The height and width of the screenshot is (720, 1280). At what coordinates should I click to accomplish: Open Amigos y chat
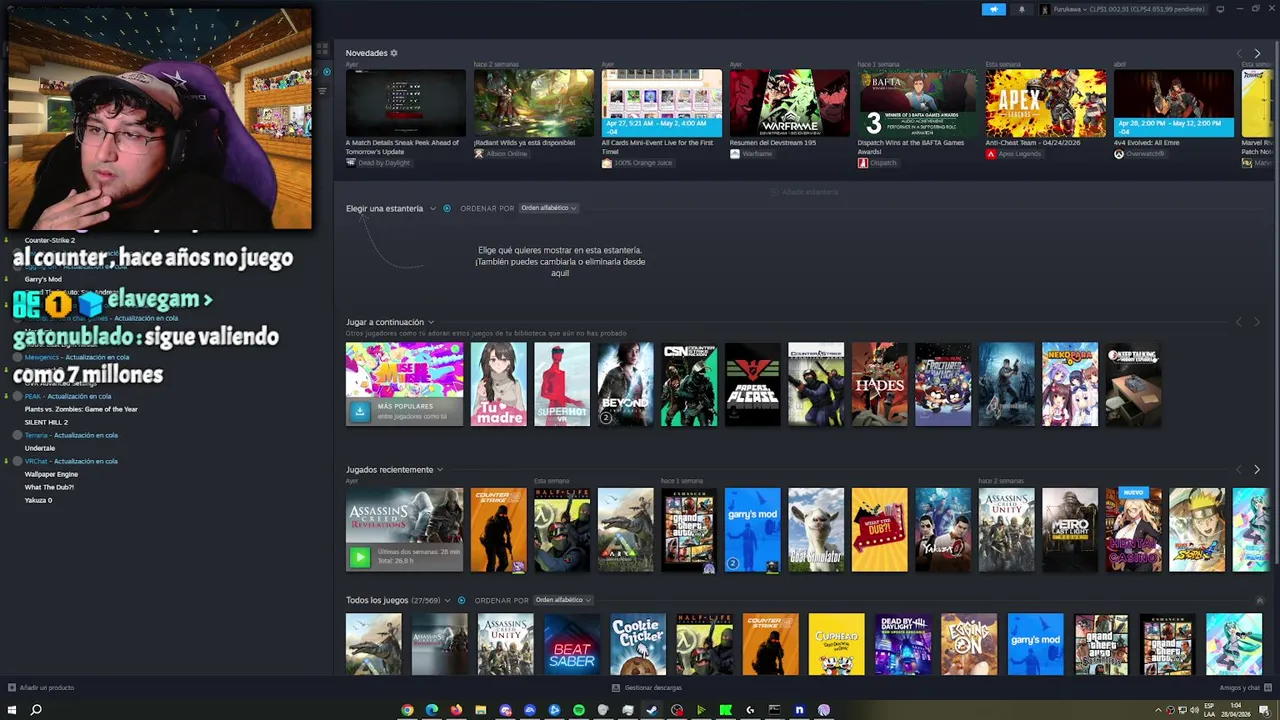point(1244,688)
